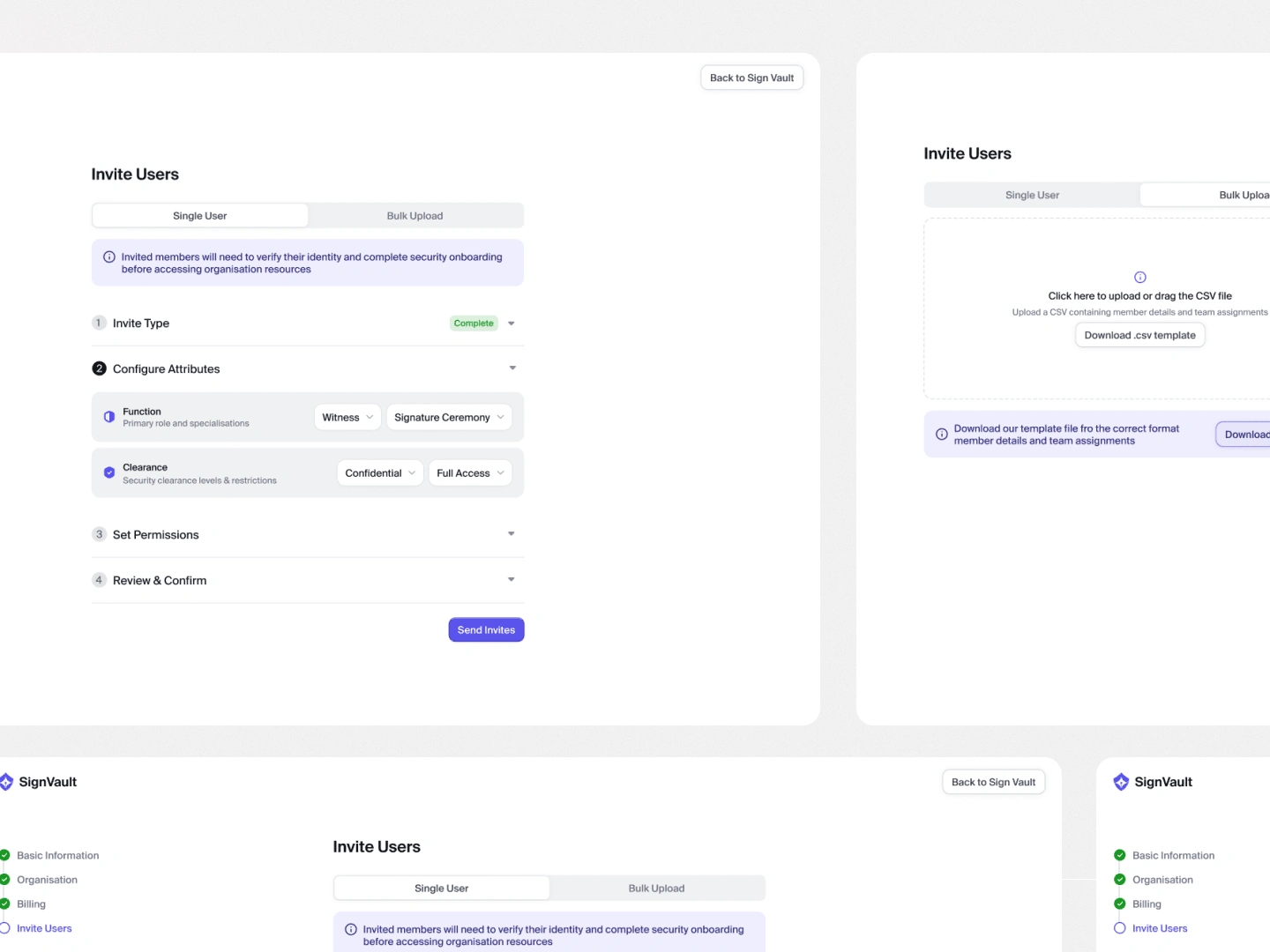The height and width of the screenshot is (952, 1270).
Task: Expand the Review & Confirm section
Action: [x=512, y=580]
